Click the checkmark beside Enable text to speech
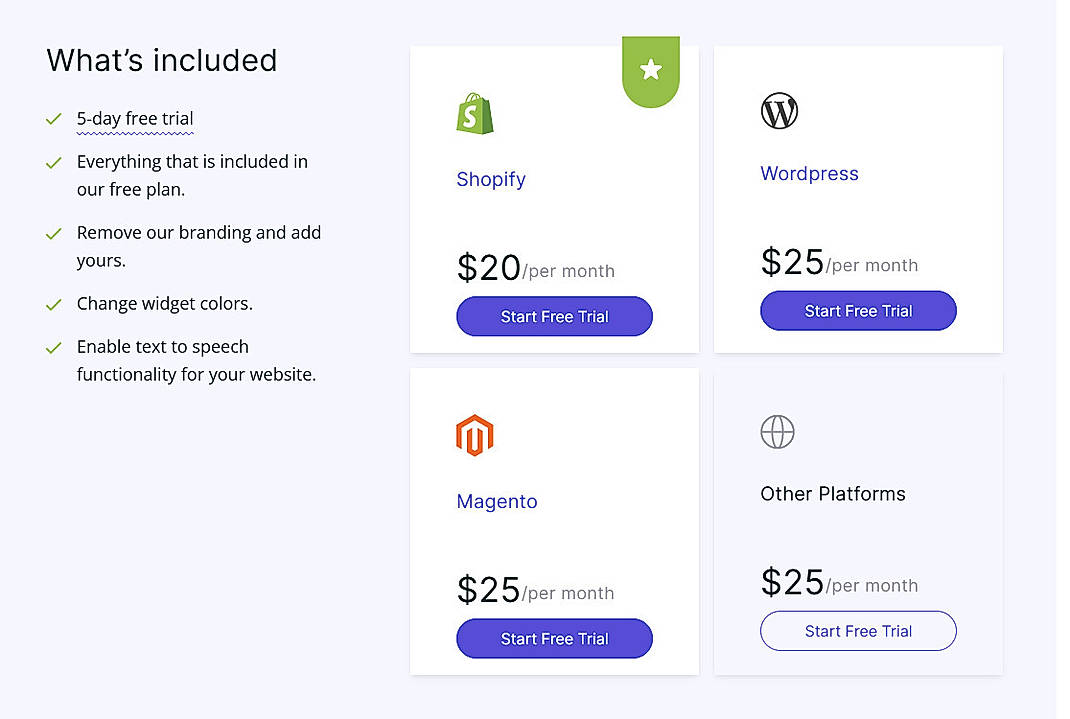Image resolution: width=1070 pixels, height=719 pixels. tap(54, 347)
